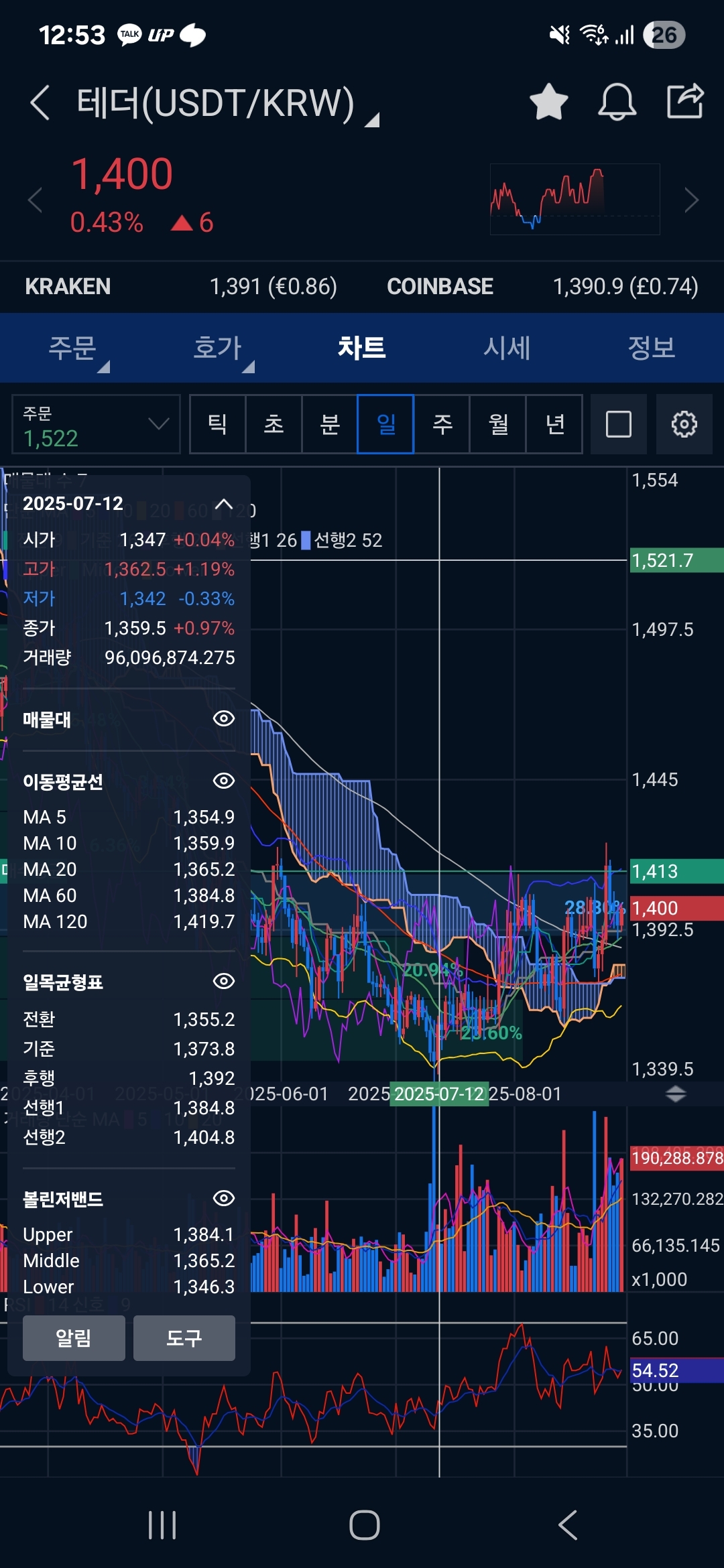Expand coin selector triangle next to title

(x=372, y=120)
